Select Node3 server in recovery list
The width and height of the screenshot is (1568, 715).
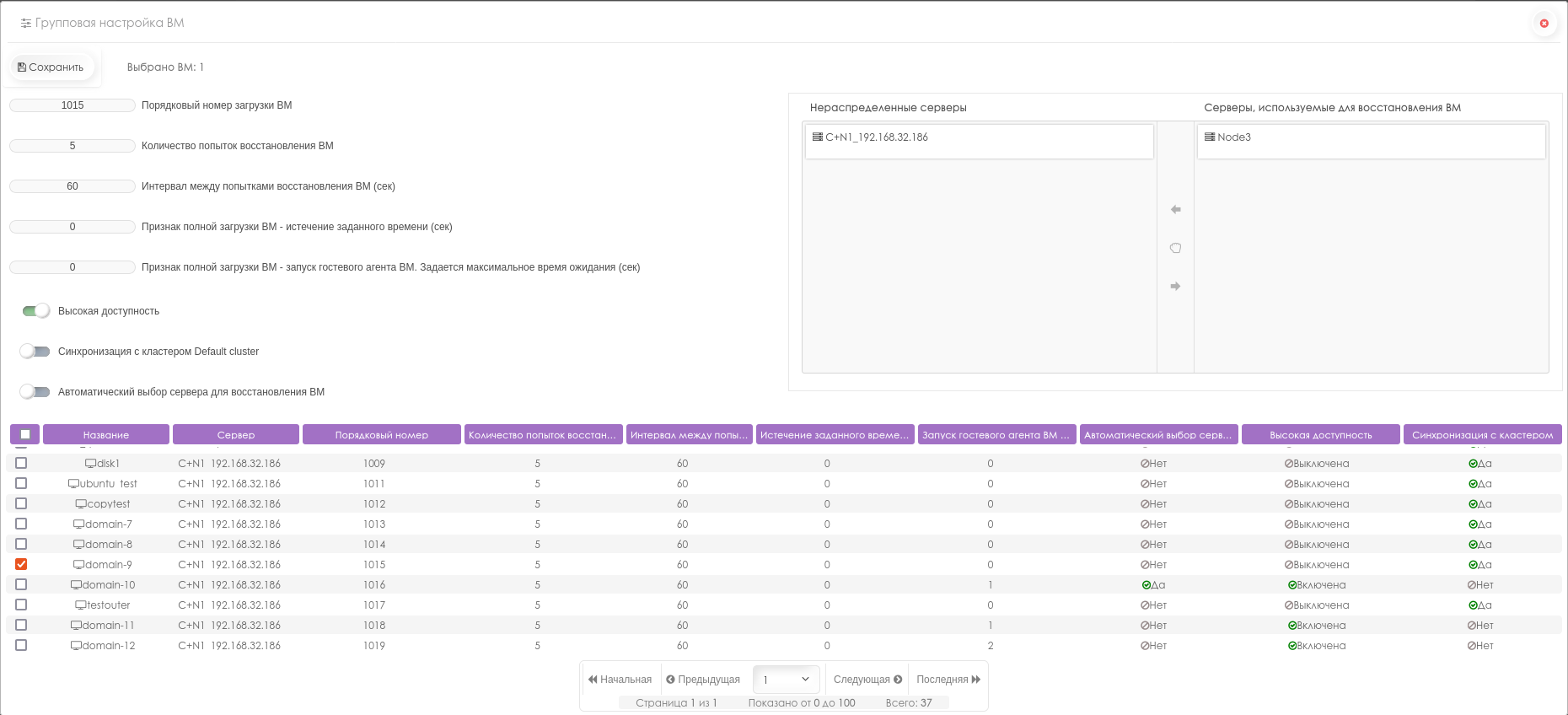click(1234, 137)
